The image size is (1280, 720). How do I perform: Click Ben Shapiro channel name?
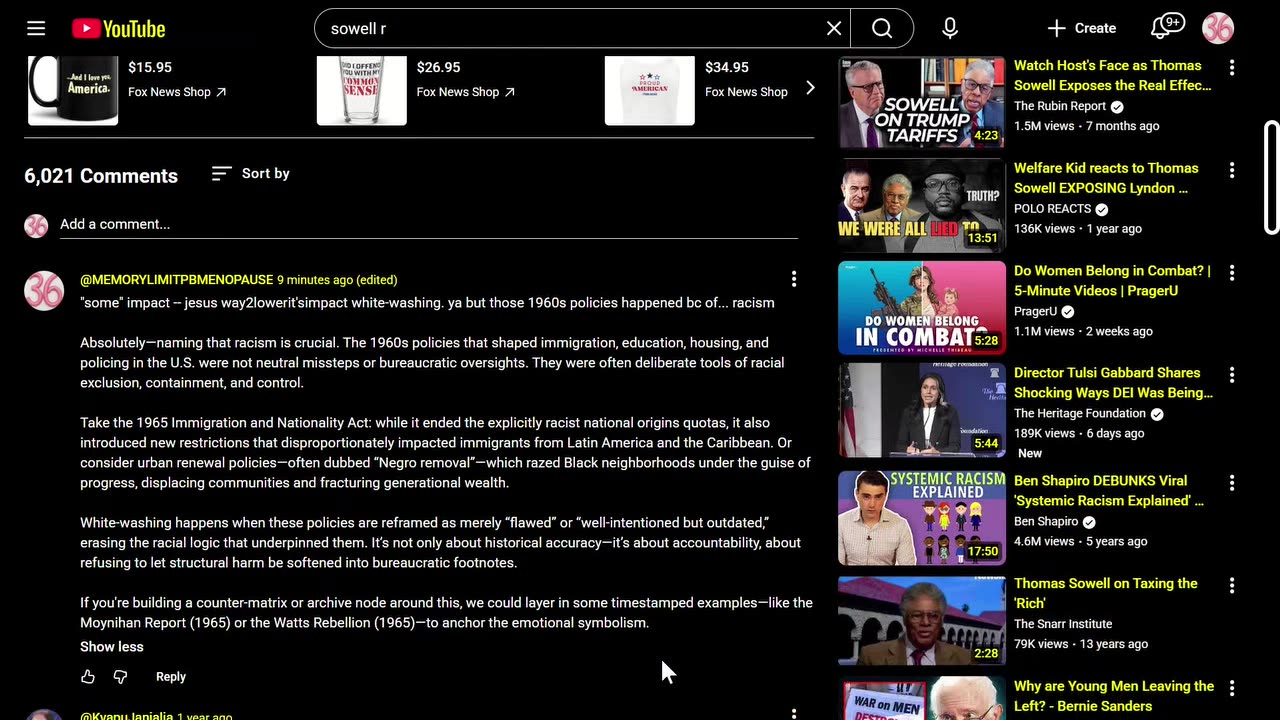[1046, 522]
